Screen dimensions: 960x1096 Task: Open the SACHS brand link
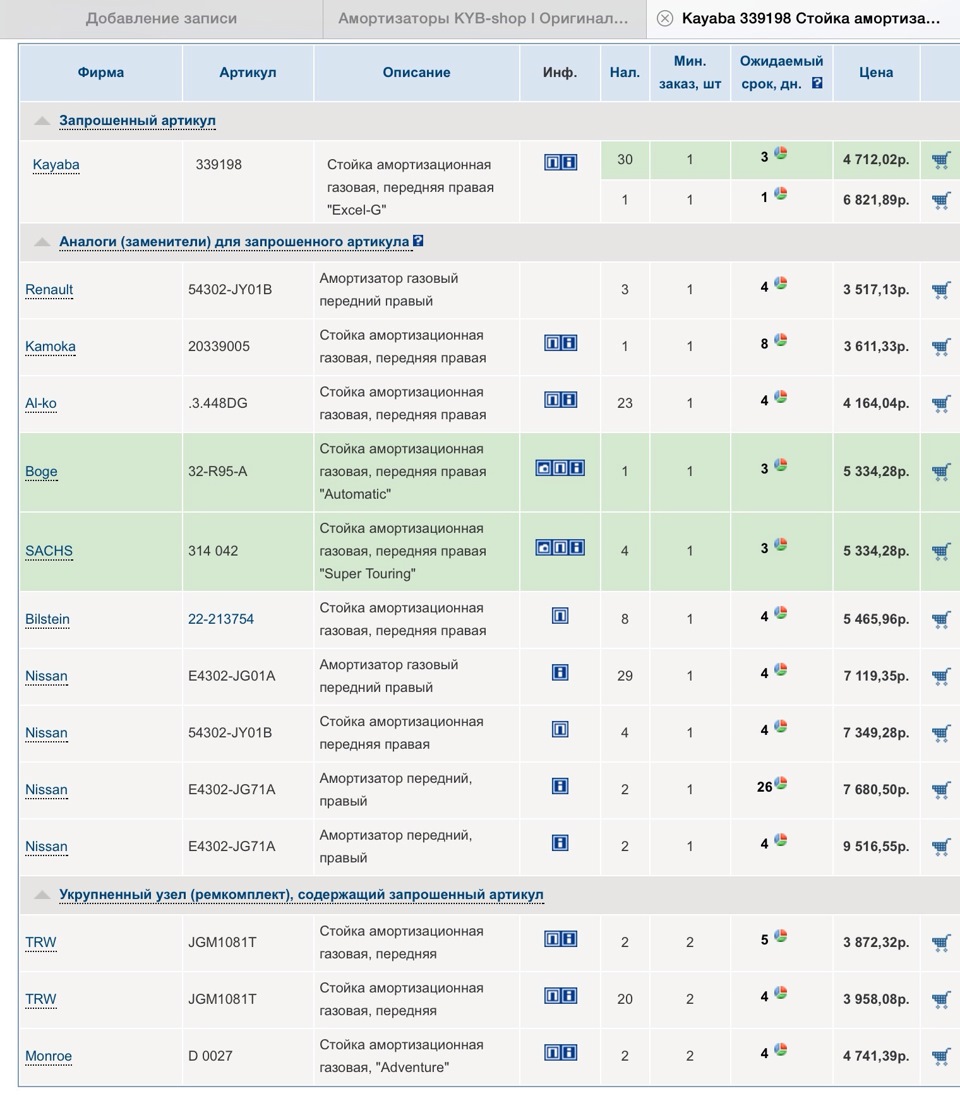point(49,551)
